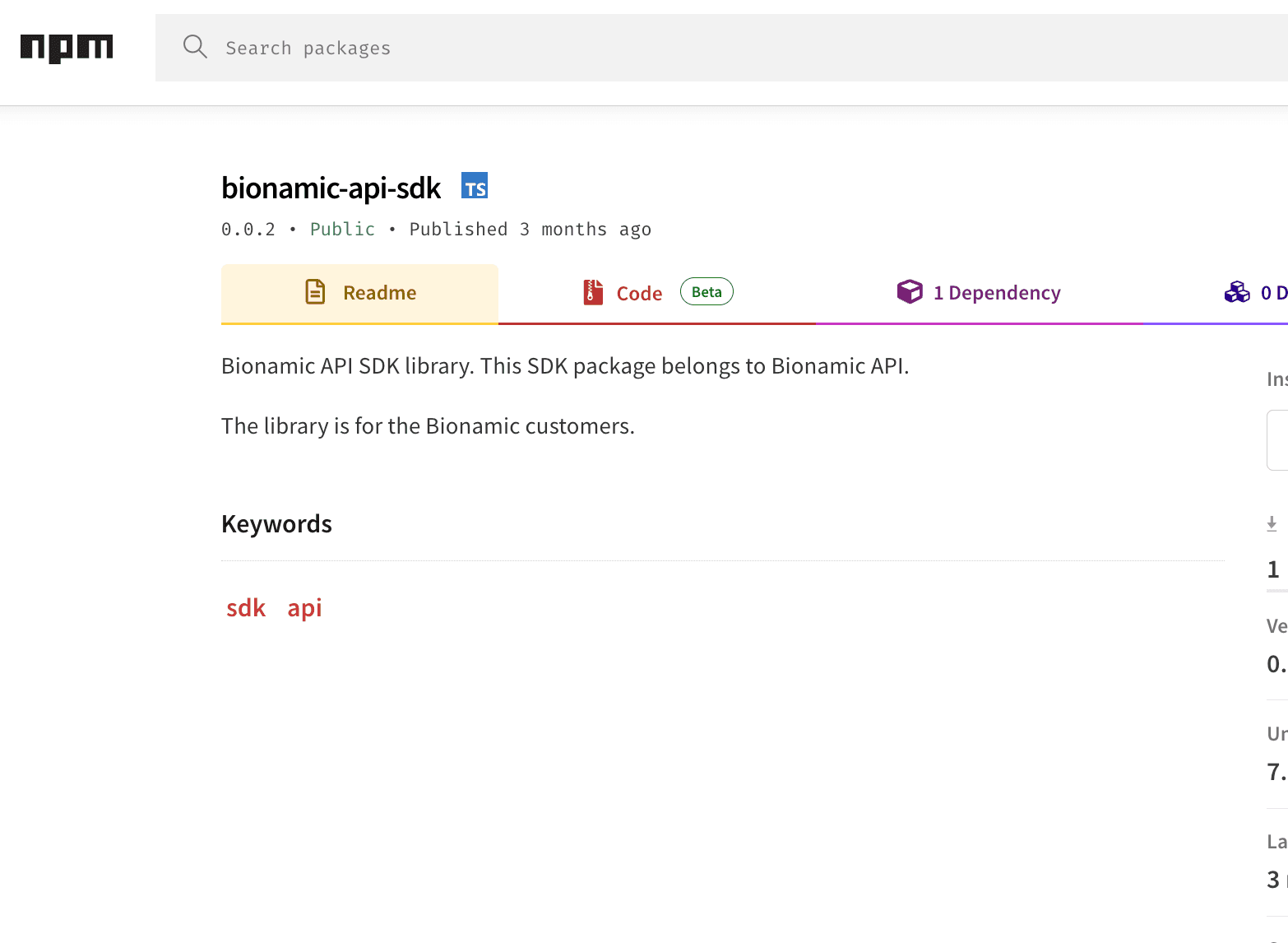Click the TS TypeScript badge
Viewport: 1288px width, 943px height.
coord(474,186)
